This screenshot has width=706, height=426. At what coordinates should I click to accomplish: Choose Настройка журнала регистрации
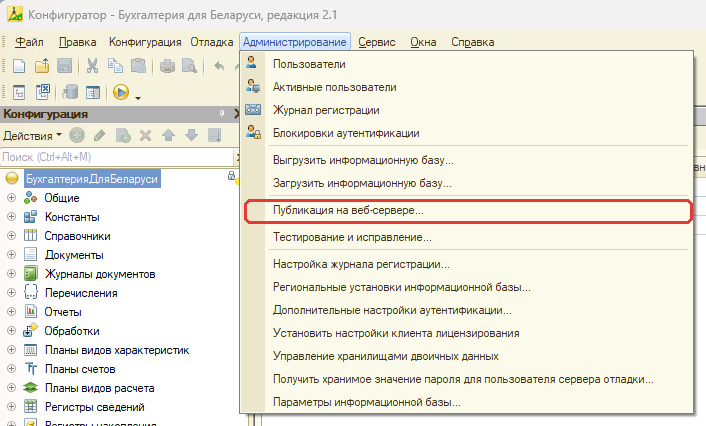466,264
